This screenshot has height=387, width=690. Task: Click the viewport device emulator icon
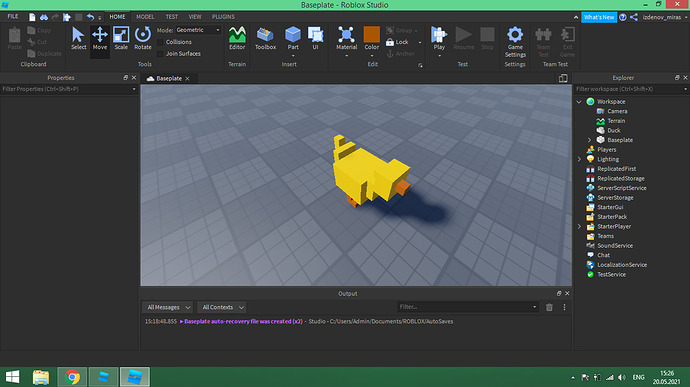coord(563,78)
